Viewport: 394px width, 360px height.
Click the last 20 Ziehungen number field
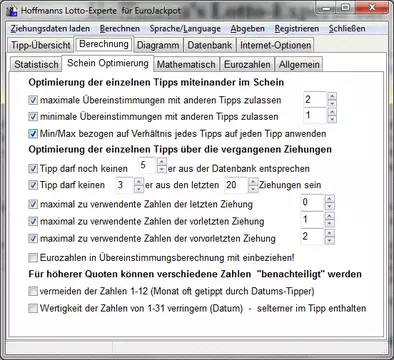click(236, 185)
